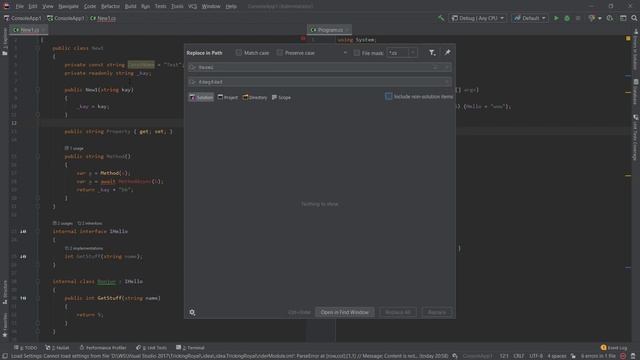Open the Unit Tests tool window

pyautogui.click(x=151, y=348)
